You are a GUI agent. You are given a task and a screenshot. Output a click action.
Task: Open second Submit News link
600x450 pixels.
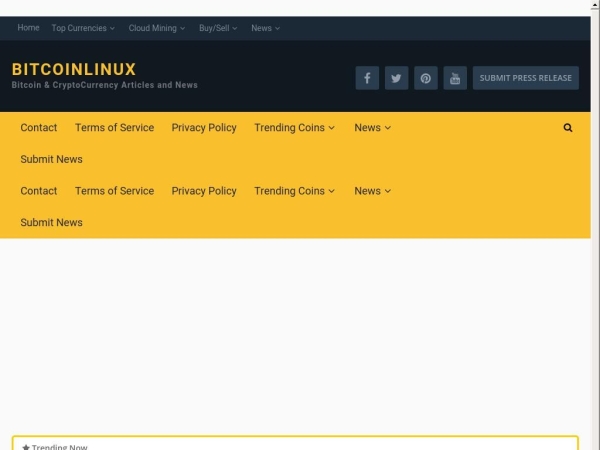(x=51, y=222)
